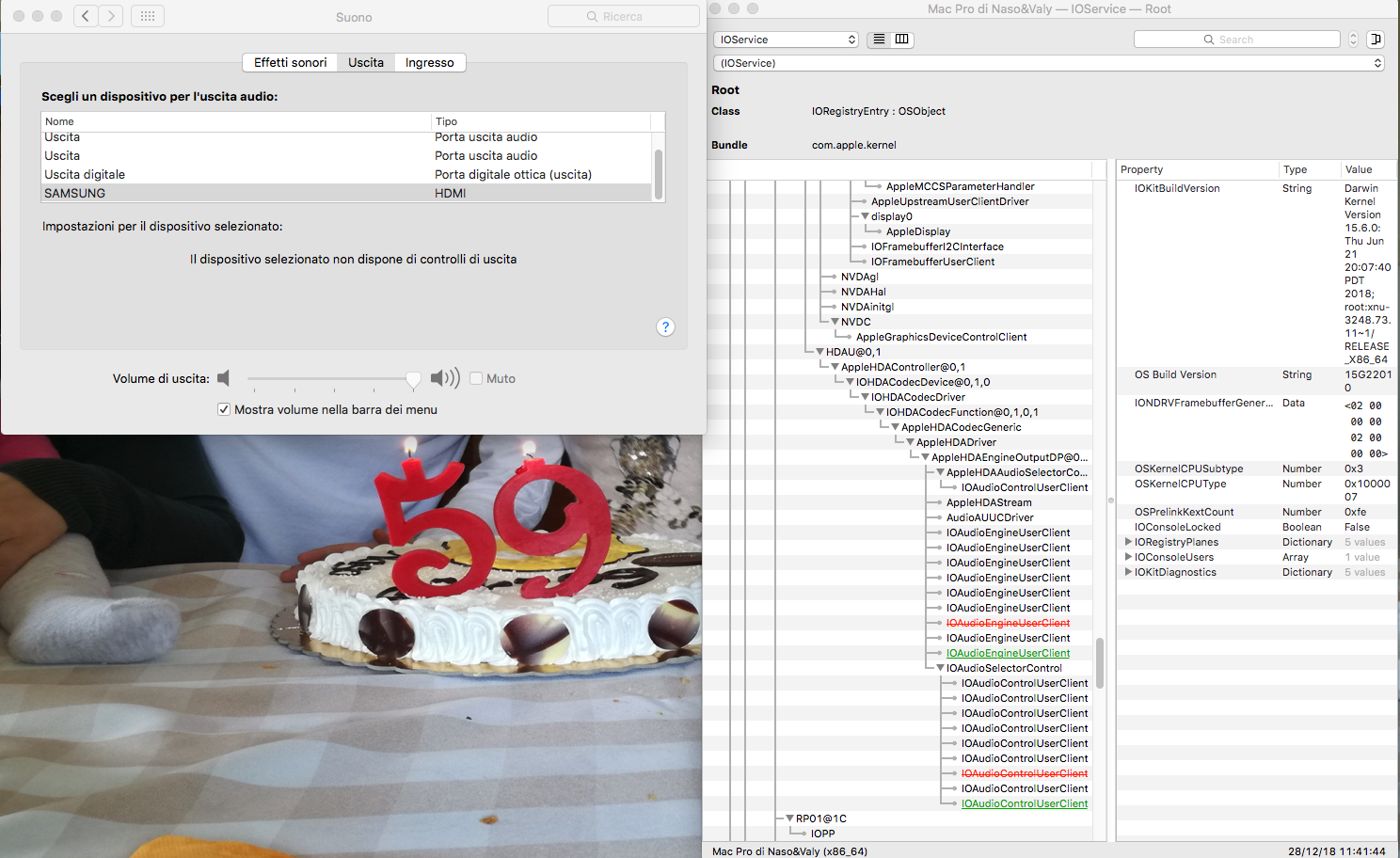Expand the IOConsoleUsers property
The height and width of the screenshot is (858, 1400).
pyautogui.click(x=1128, y=557)
